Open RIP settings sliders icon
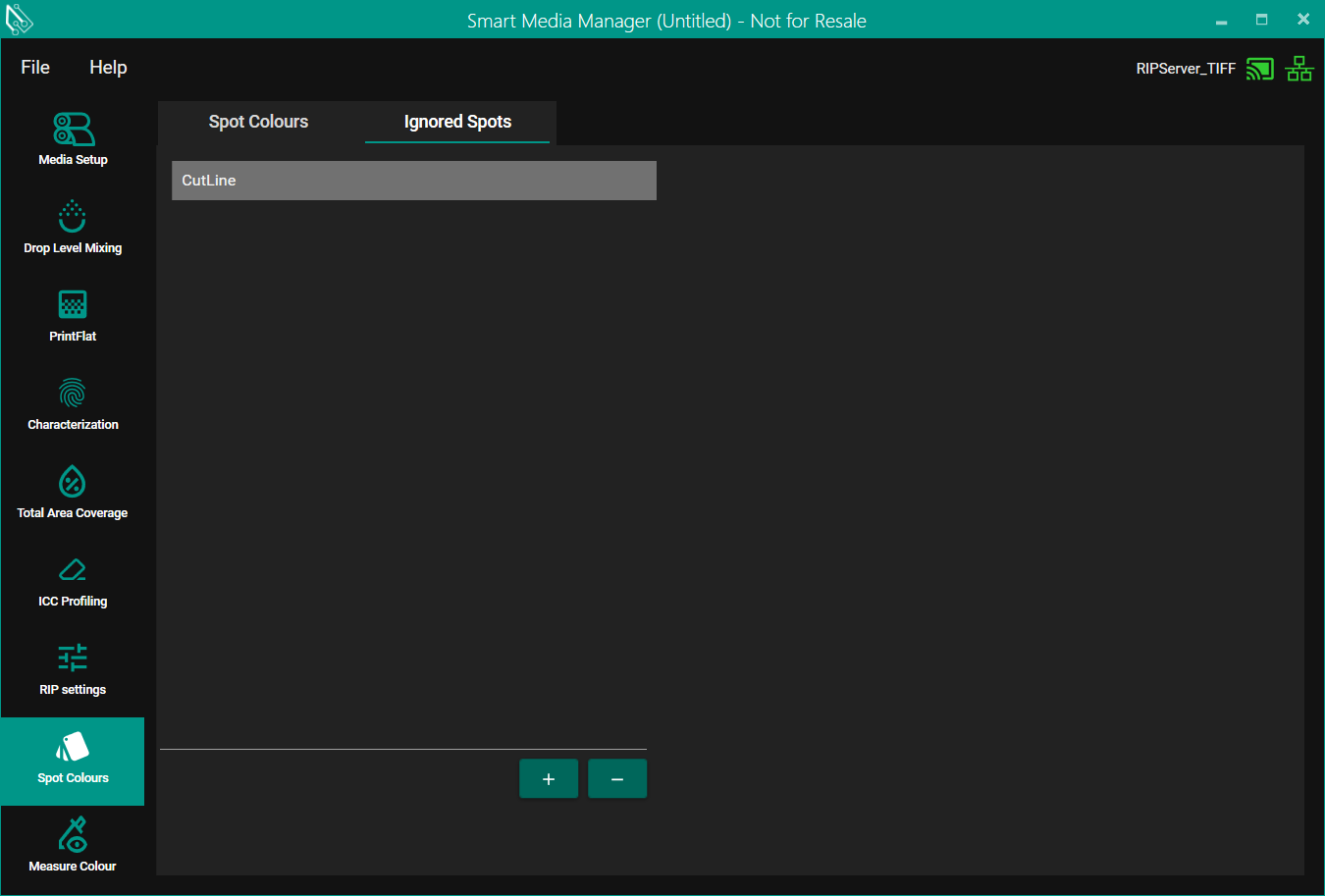This screenshot has width=1325, height=896. pos(73,659)
